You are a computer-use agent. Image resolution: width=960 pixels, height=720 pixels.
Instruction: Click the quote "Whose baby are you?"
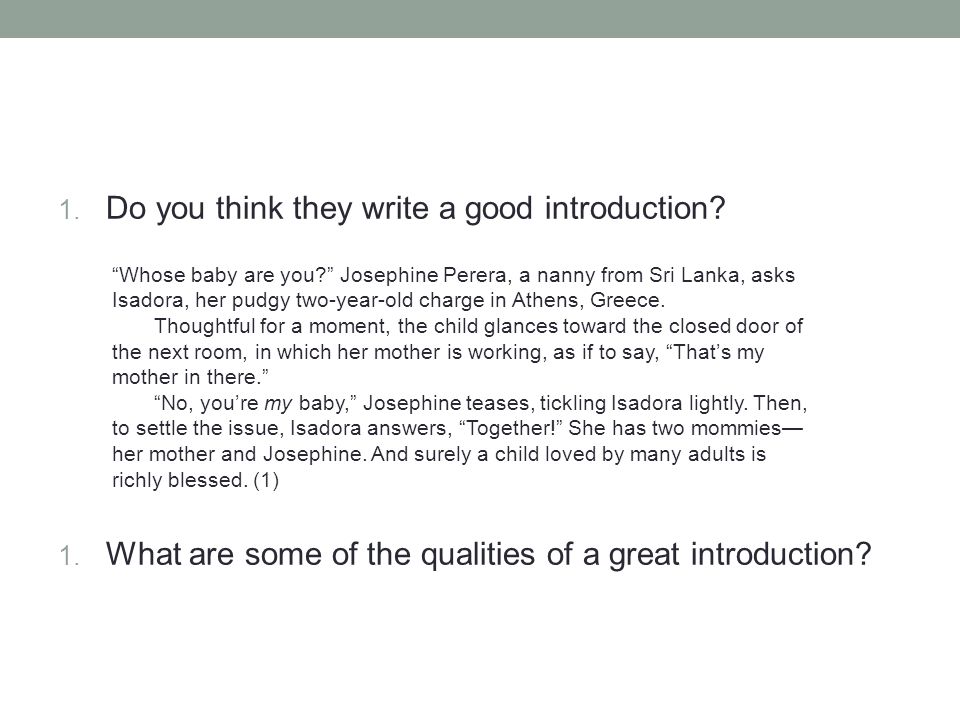[222, 276]
